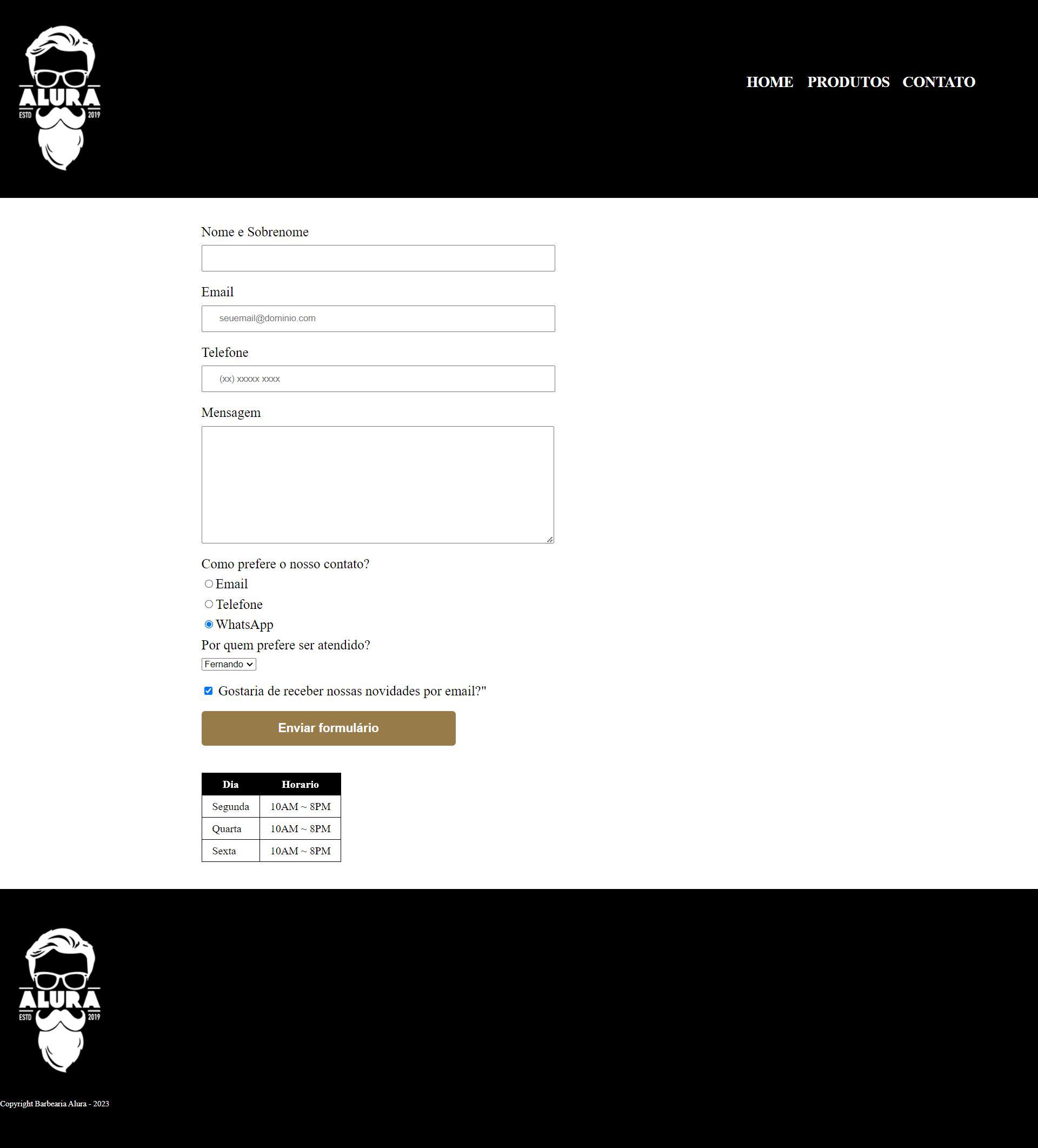Screen dimensions: 1038x1148
Task: Expand the Fernando attendant dropdown
Action: point(228,664)
